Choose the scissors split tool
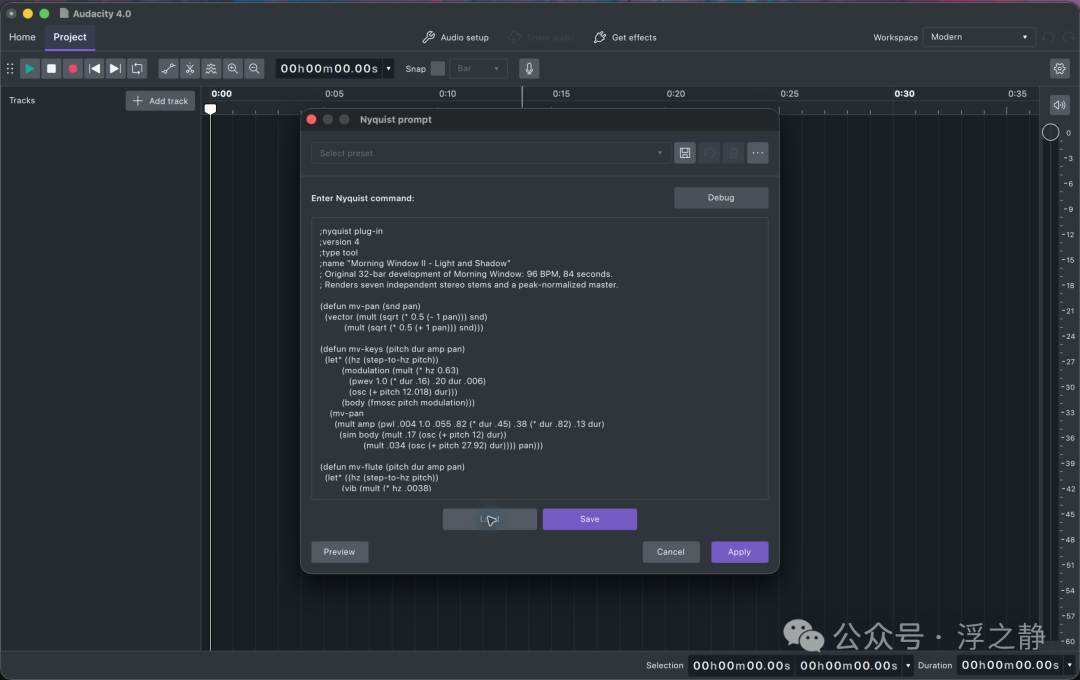Screen dimensions: 1080x680 point(189,69)
